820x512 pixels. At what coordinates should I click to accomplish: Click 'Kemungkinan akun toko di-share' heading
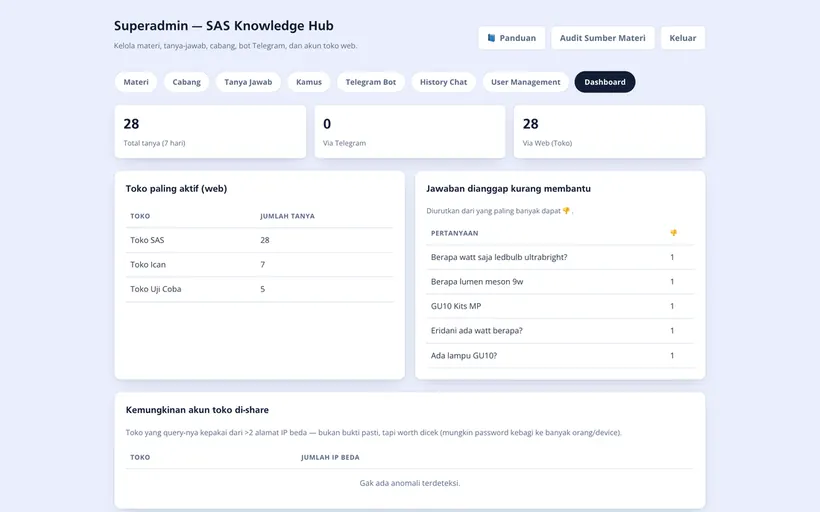point(197,410)
